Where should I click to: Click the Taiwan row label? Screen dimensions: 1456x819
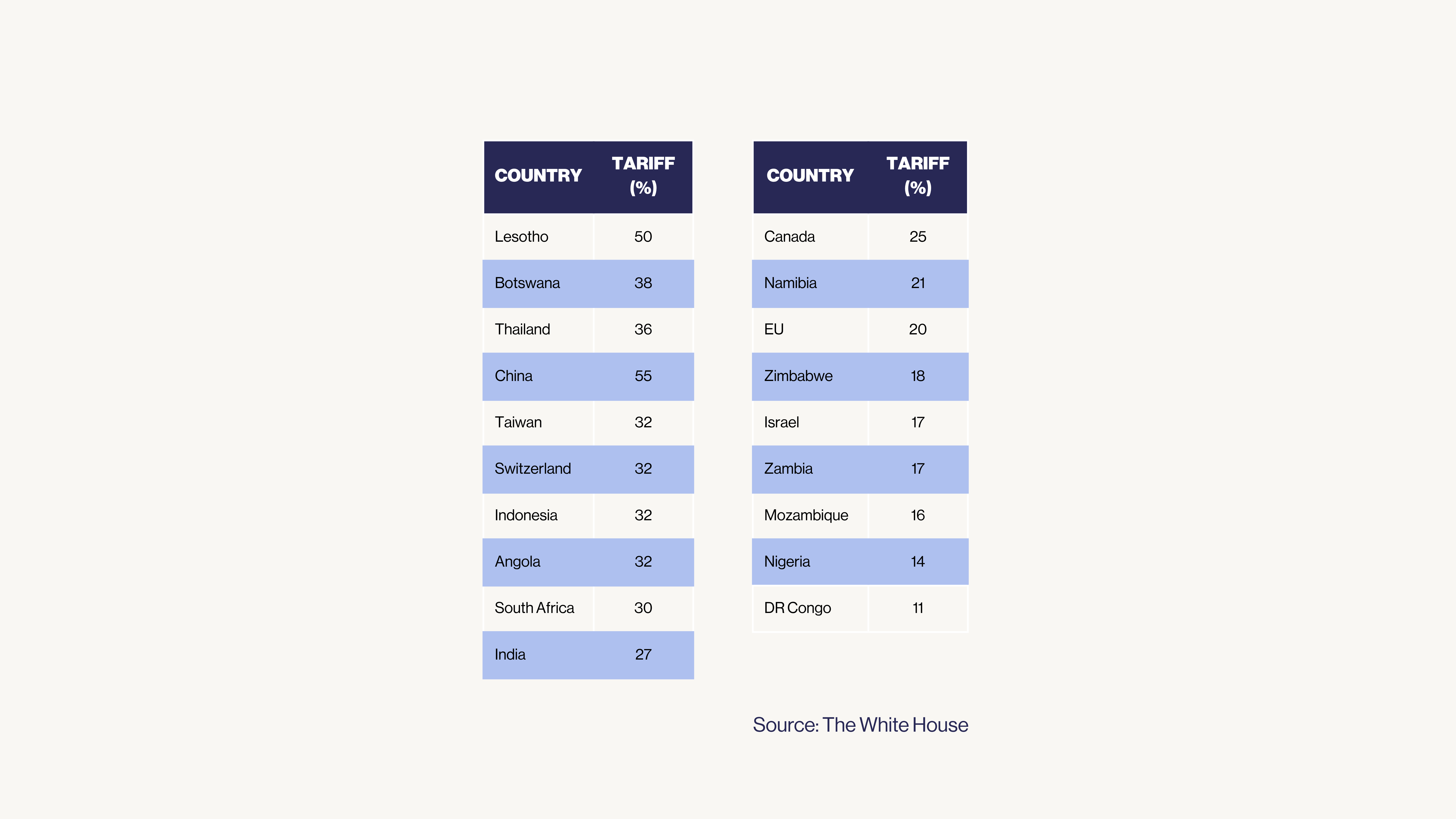coord(518,422)
